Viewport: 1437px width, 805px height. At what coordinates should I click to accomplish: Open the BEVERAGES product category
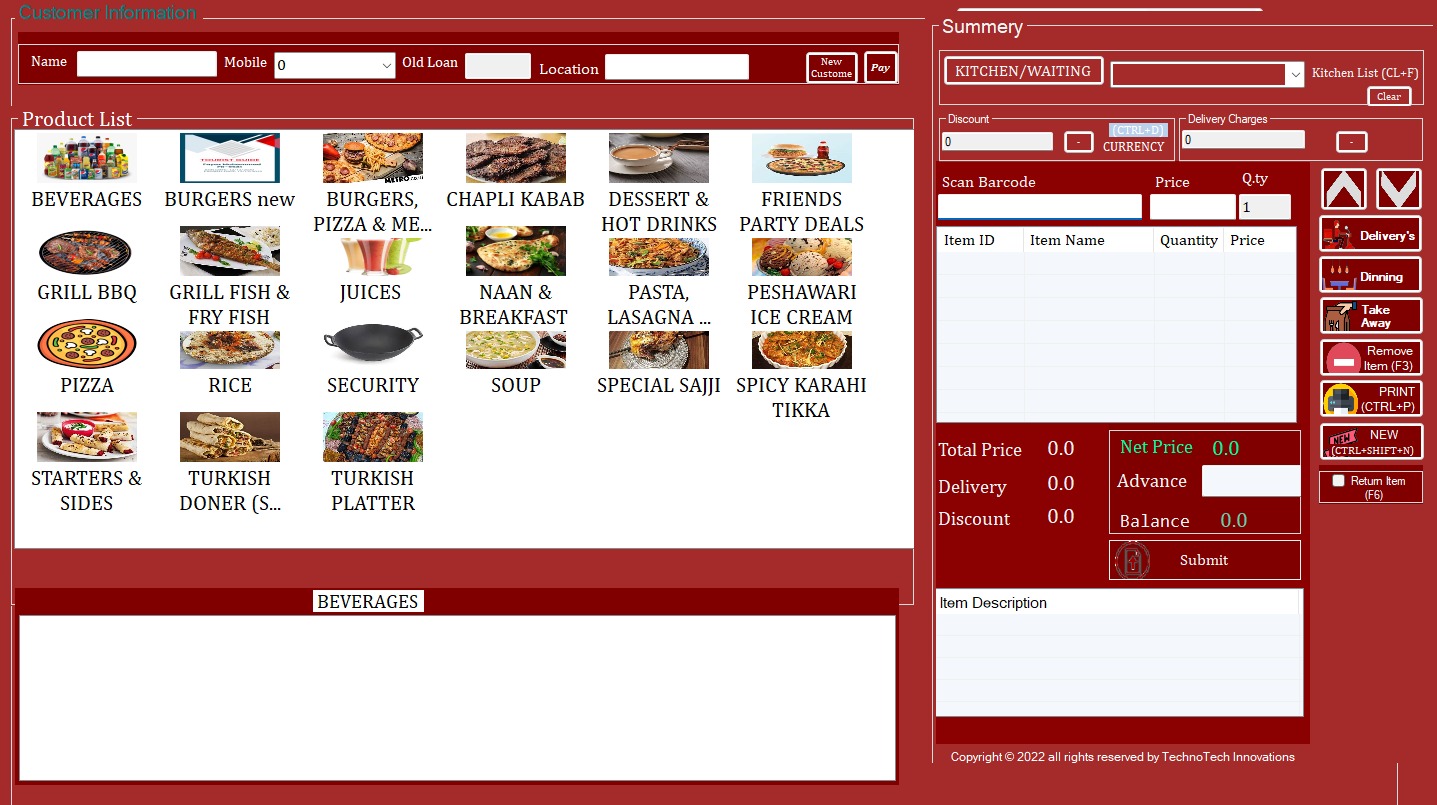tap(86, 159)
